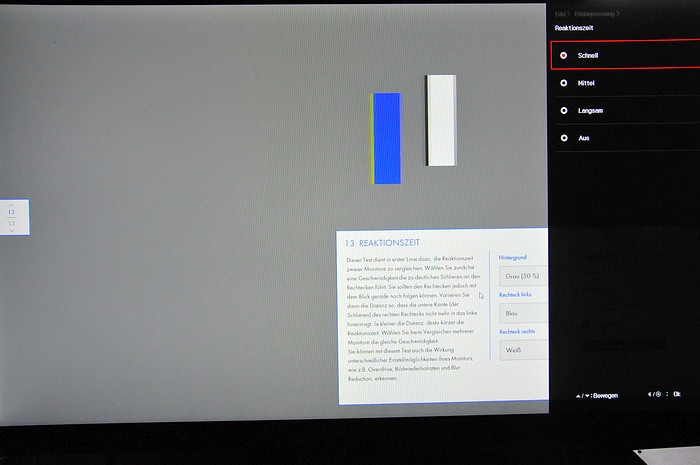Click current test number 13 in selector
Viewport: 700px width, 465px height.
pyautogui.click(x=12, y=212)
